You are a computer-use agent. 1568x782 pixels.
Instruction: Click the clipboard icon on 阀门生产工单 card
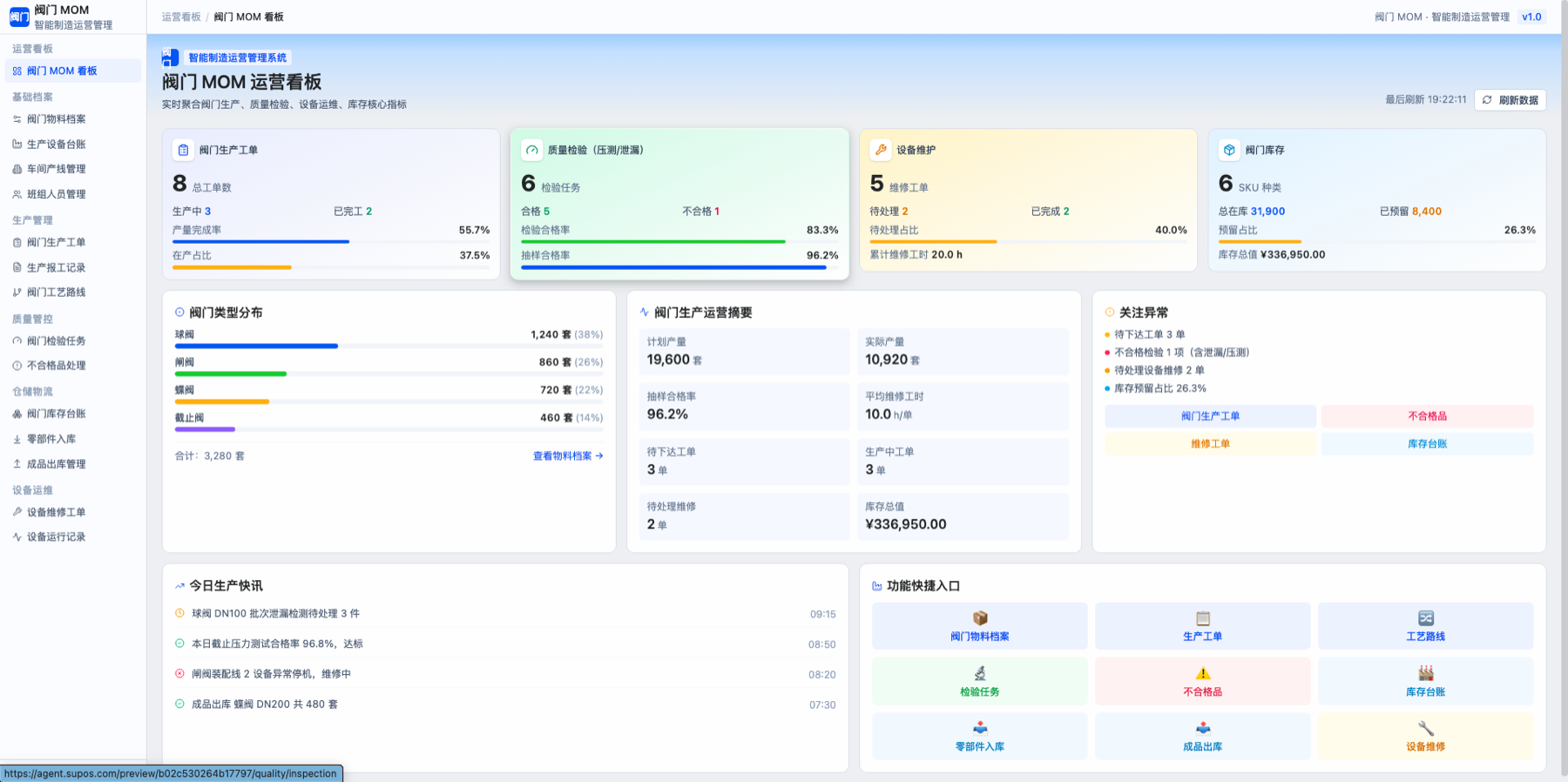183,150
